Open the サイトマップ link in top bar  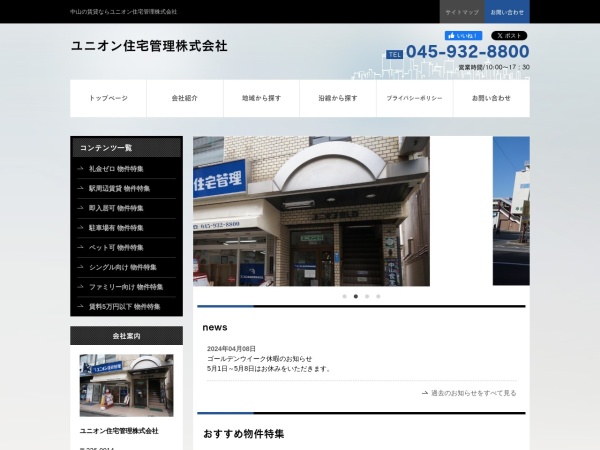462,12
